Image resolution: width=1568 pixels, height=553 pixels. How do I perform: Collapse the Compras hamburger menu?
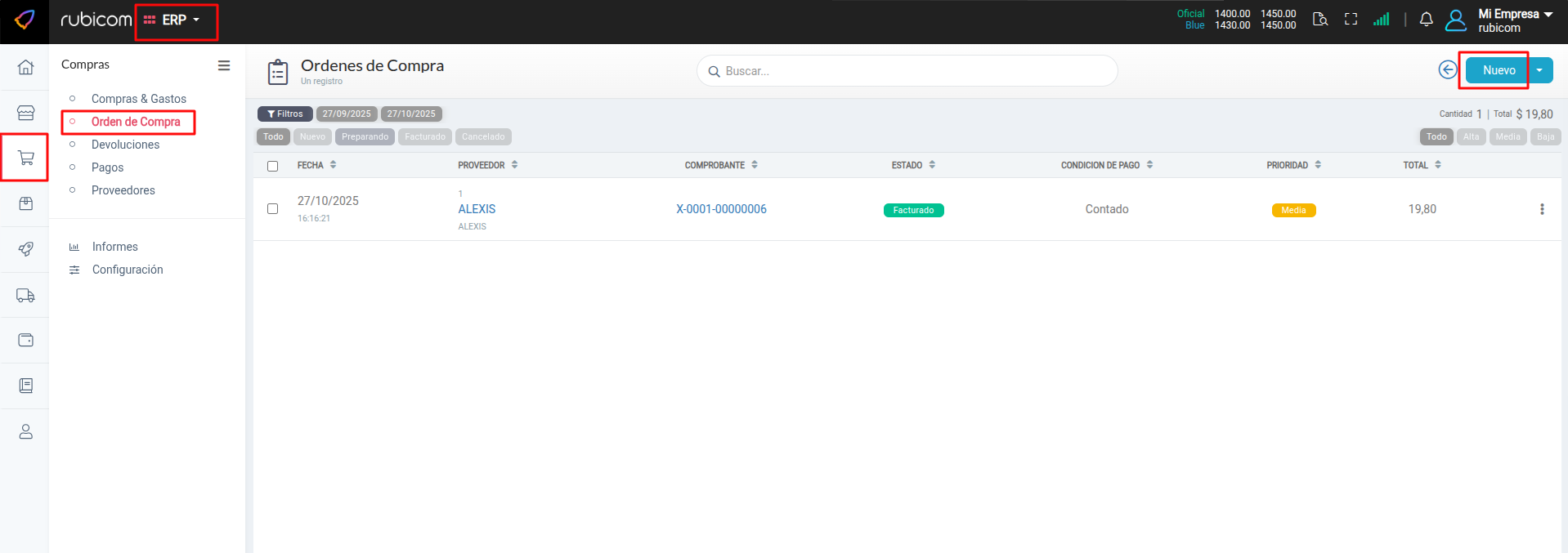pyautogui.click(x=224, y=65)
